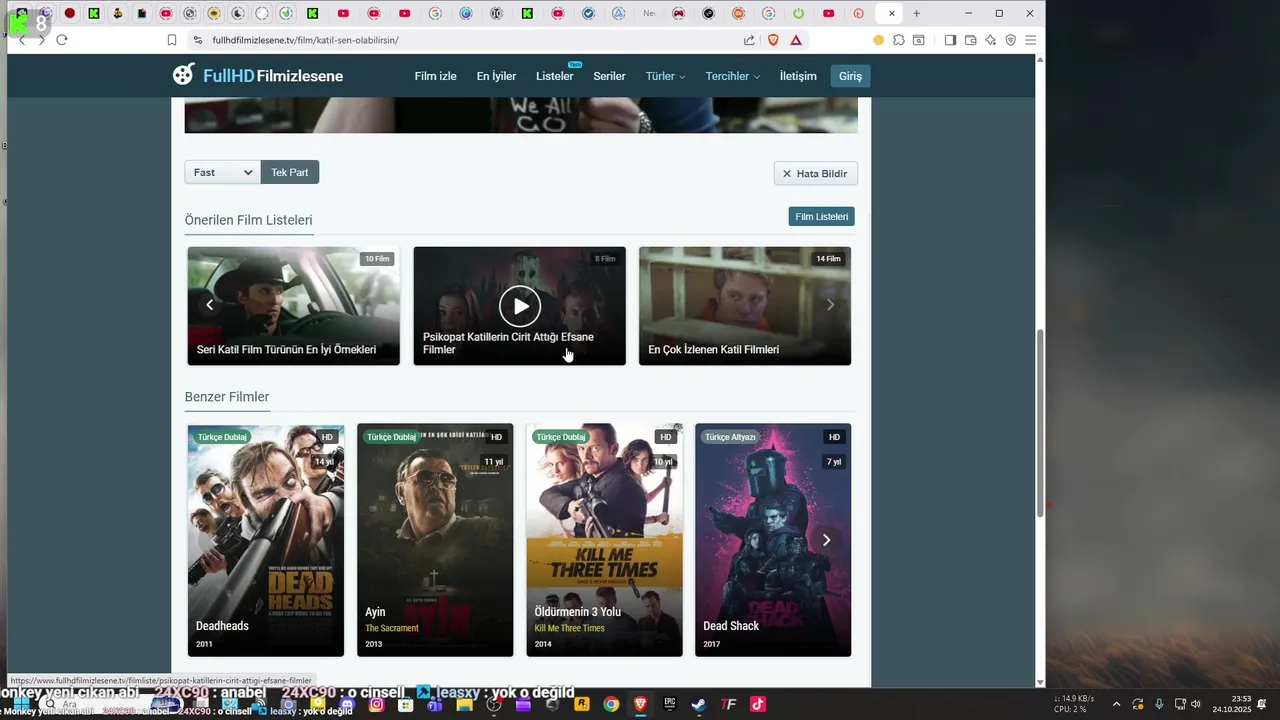This screenshot has width=1280, height=720.
Task: Open Öldürmenin 3 Yolu movie card
Action: tap(604, 540)
